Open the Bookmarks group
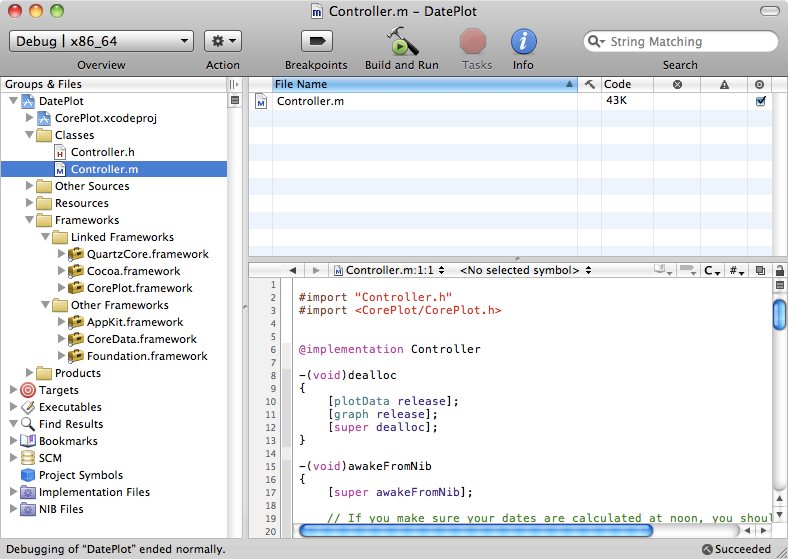Image resolution: width=788 pixels, height=559 pixels. point(68,441)
